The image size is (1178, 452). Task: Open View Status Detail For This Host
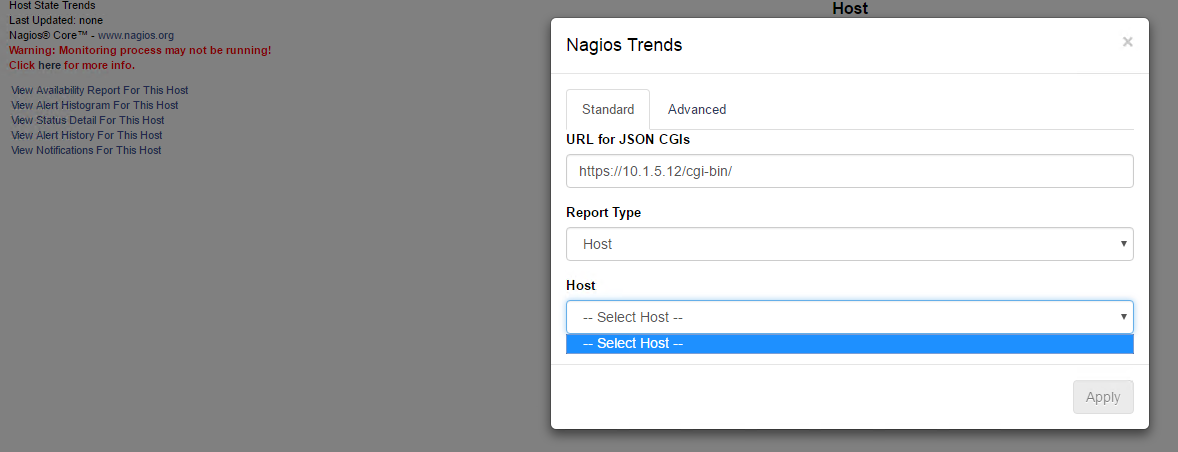point(87,120)
